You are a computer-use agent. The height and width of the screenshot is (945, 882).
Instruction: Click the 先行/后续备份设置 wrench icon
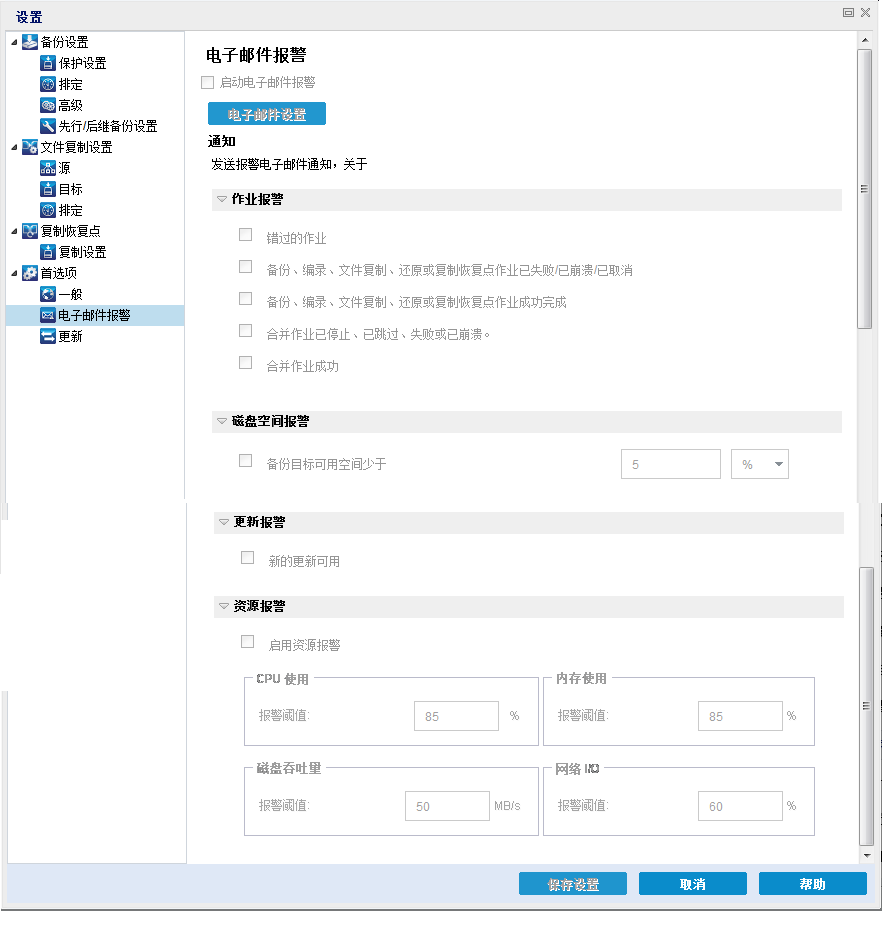(x=47, y=125)
